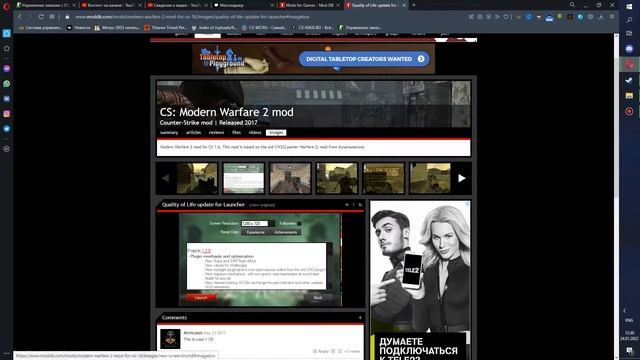Open the Opera sidebar home icon
The image size is (640, 360).
tap(7, 48)
